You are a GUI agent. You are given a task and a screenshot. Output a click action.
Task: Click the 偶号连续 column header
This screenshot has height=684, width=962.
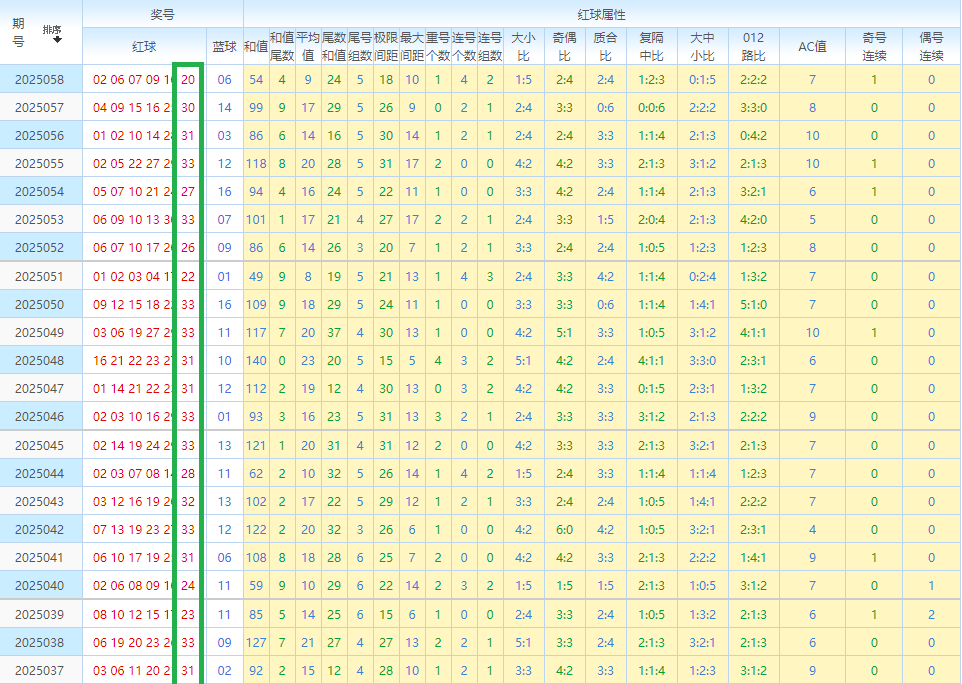[931, 46]
